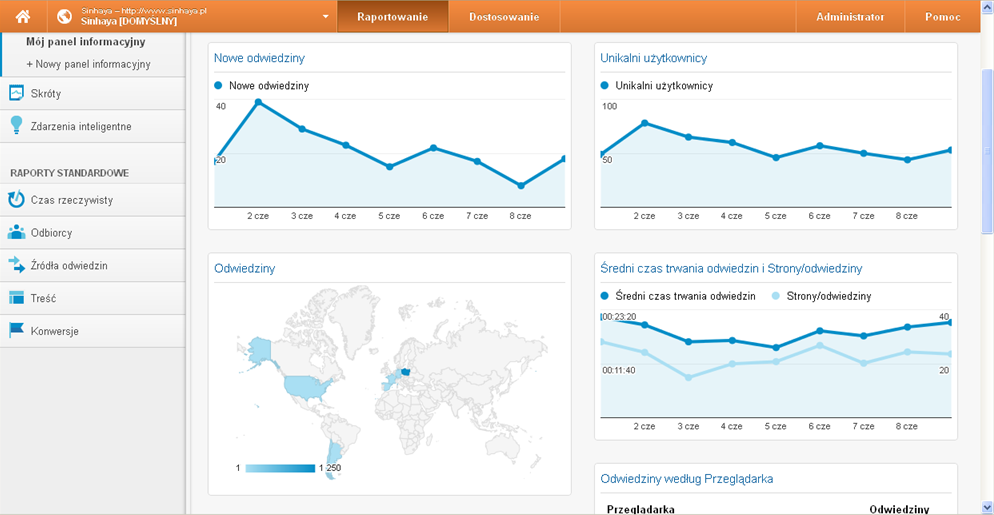Select Mój panel informacyjny in sidebar

pyautogui.click(x=85, y=42)
